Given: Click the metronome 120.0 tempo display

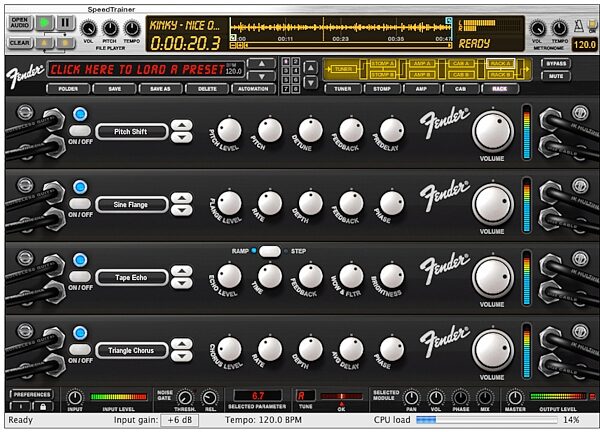Looking at the screenshot, I should click(584, 44).
